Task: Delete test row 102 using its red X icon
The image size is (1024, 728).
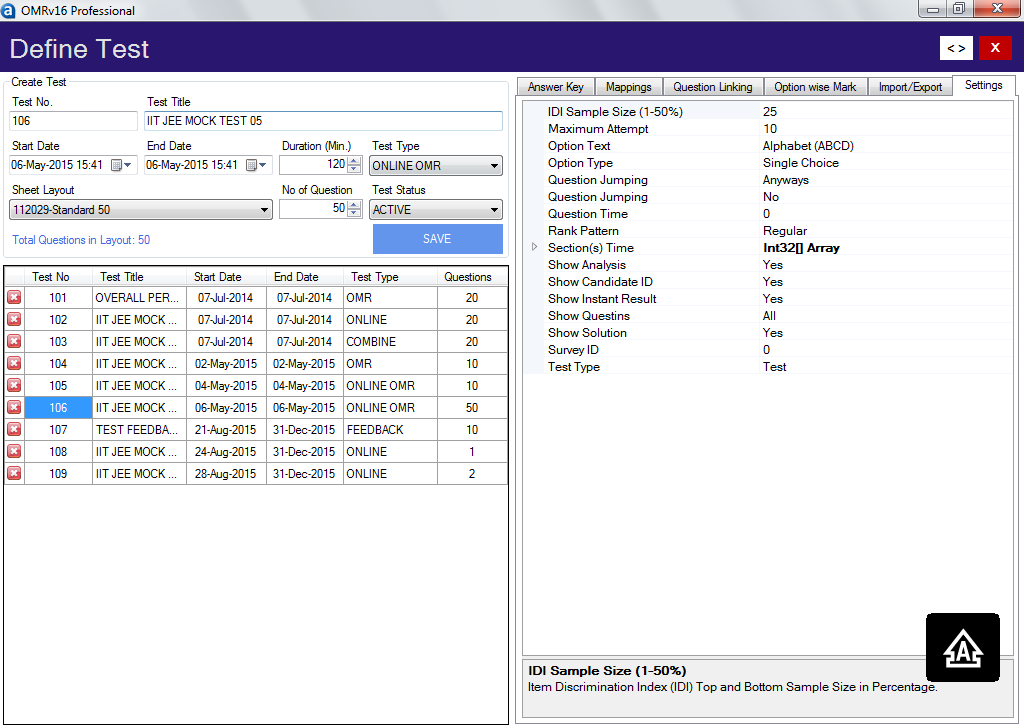Action: [14, 320]
